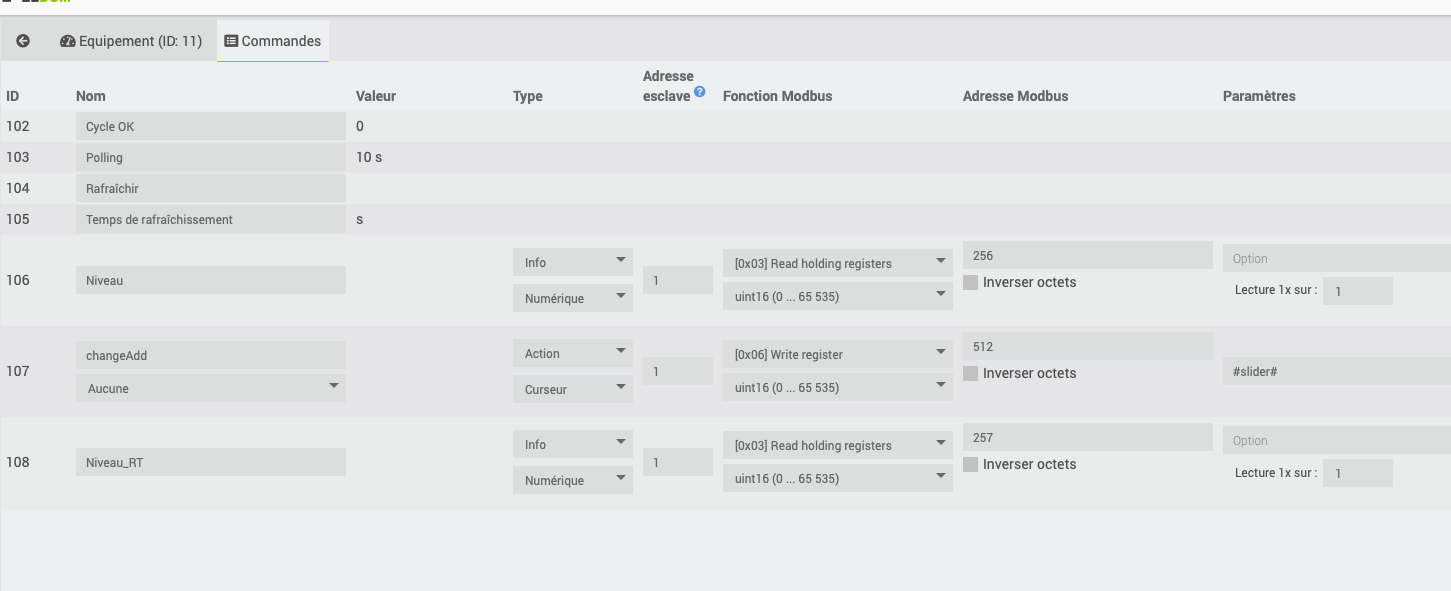This screenshot has height=591, width=1451.
Task: Click the help icon beside Adresse esclave
Action: click(x=700, y=91)
